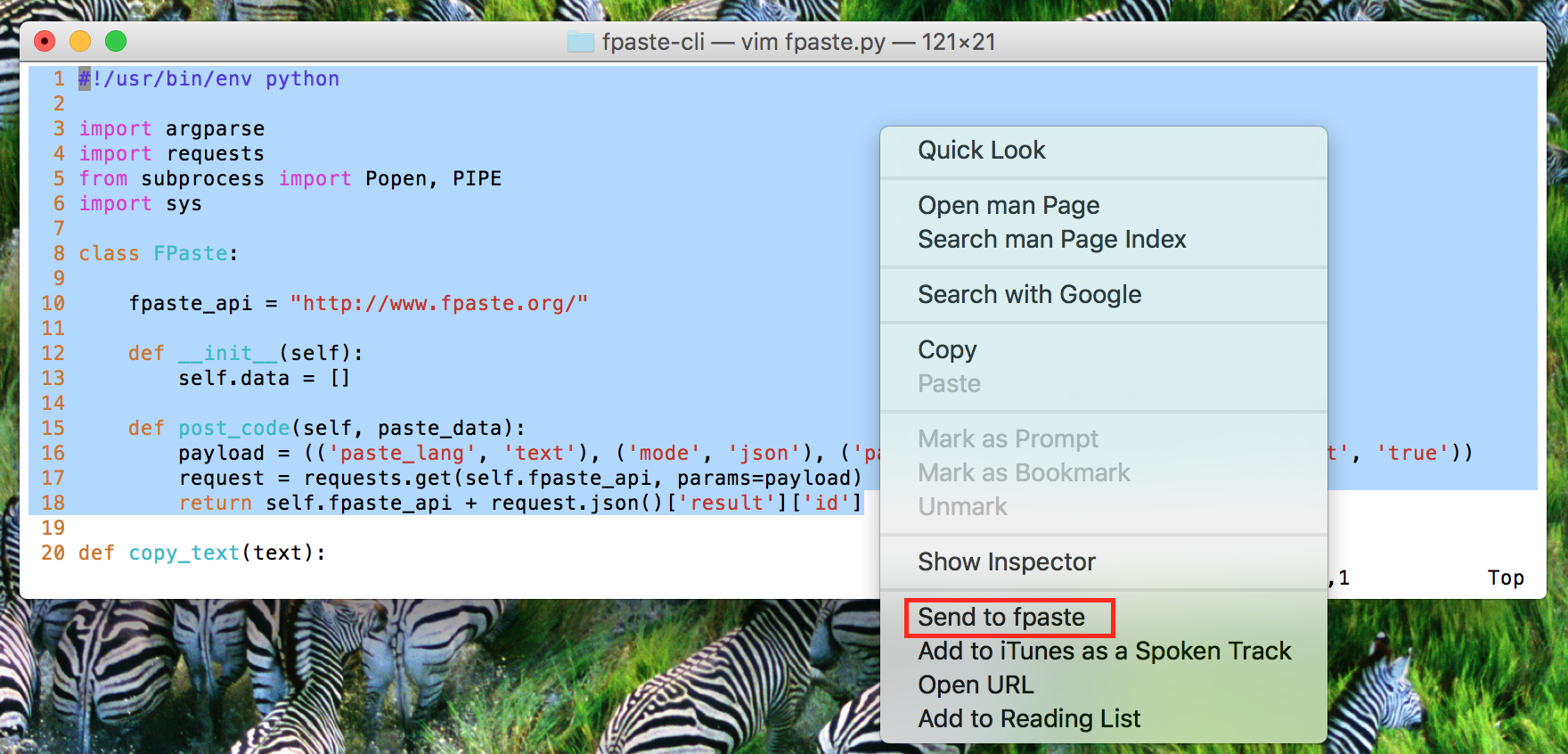Click 'copy_text' function name on line 20
1568x754 pixels.
(x=184, y=553)
